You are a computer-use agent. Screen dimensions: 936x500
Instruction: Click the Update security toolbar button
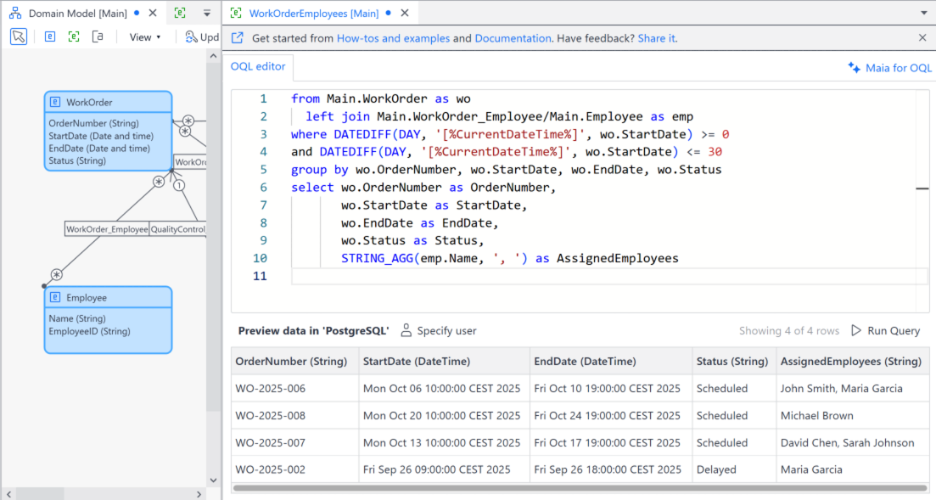(x=202, y=37)
